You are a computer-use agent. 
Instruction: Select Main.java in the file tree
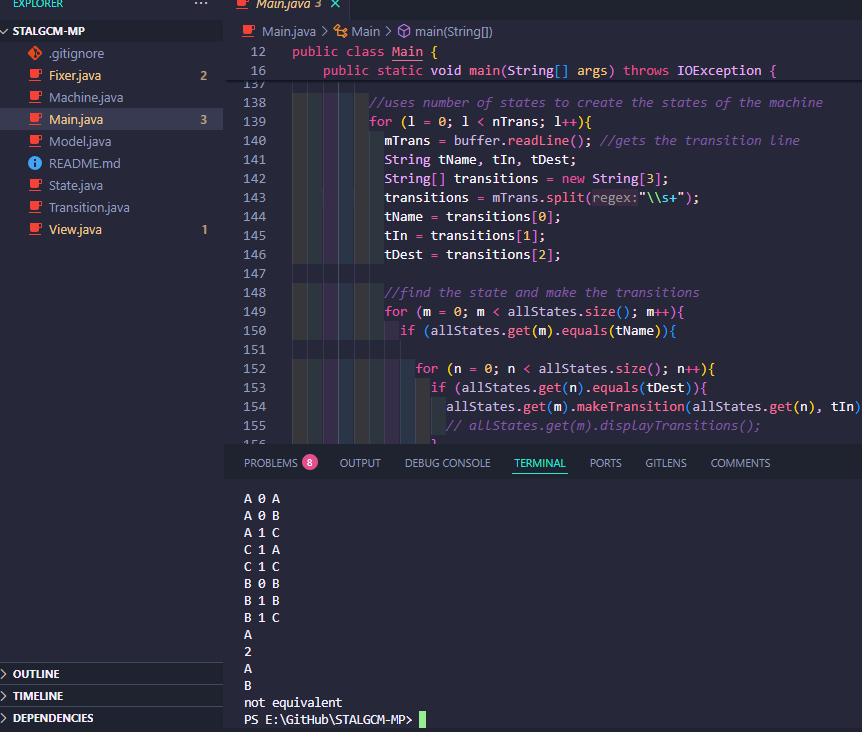tap(76, 119)
